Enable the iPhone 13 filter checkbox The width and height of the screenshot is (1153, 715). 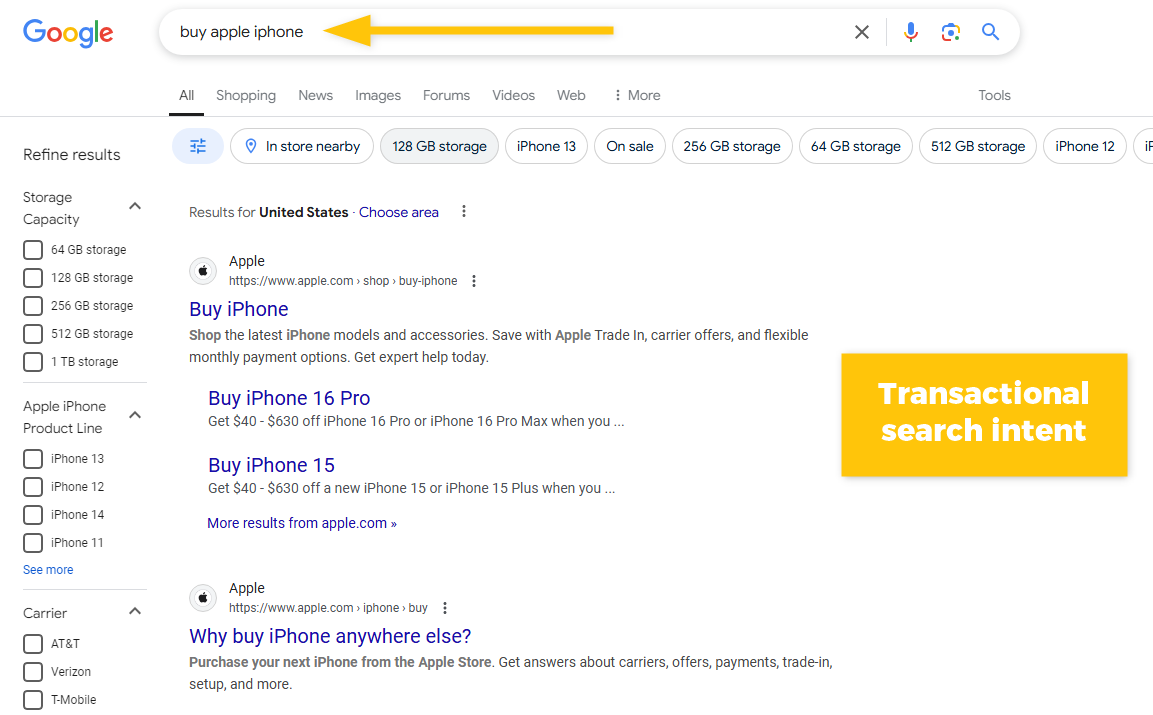[x=32, y=458]
